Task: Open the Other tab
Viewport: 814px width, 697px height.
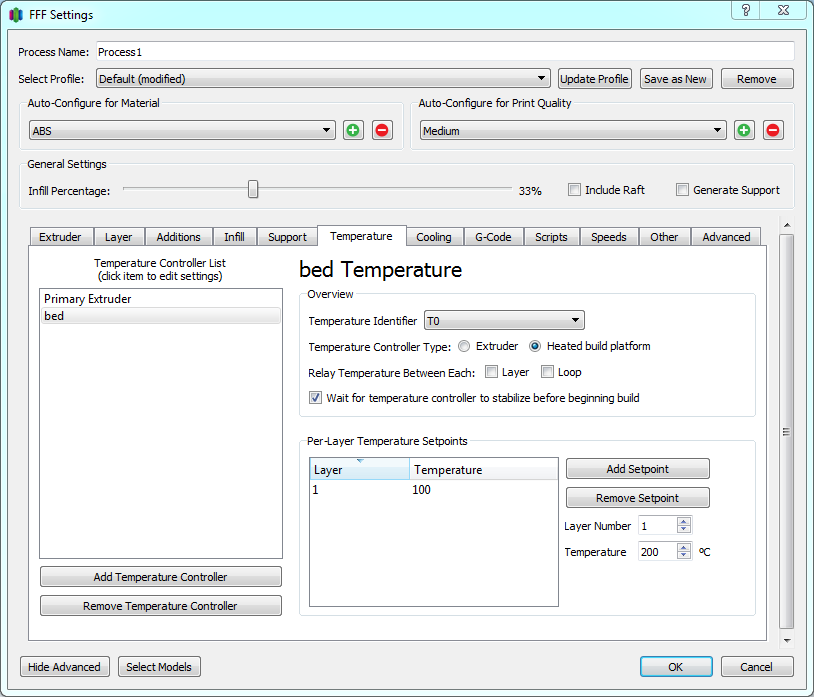Action: pyautogui.click(x=664, y=237)
